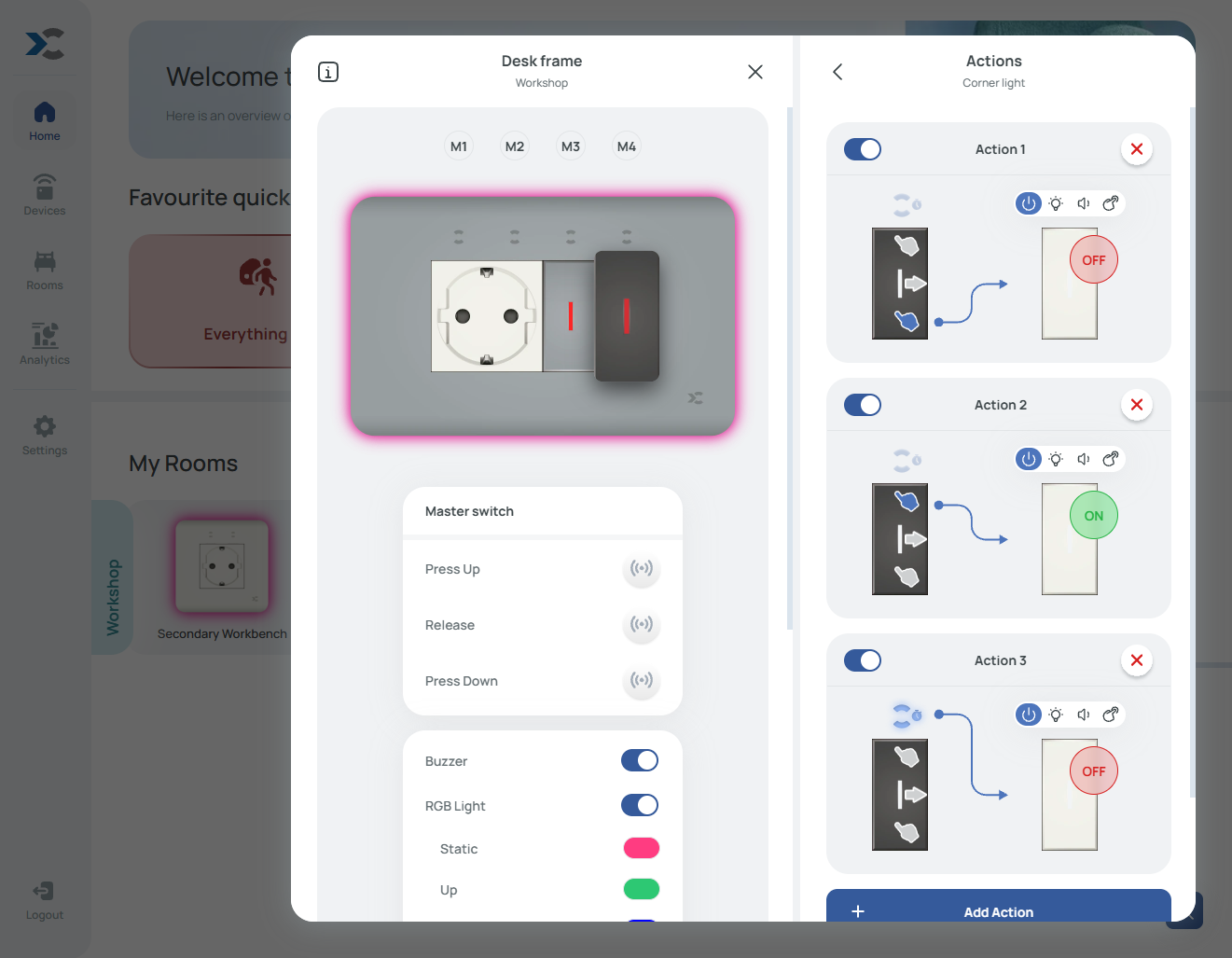1232x958 pixels.
Task: Select the M3 memory tab
Action: (571, 146)
